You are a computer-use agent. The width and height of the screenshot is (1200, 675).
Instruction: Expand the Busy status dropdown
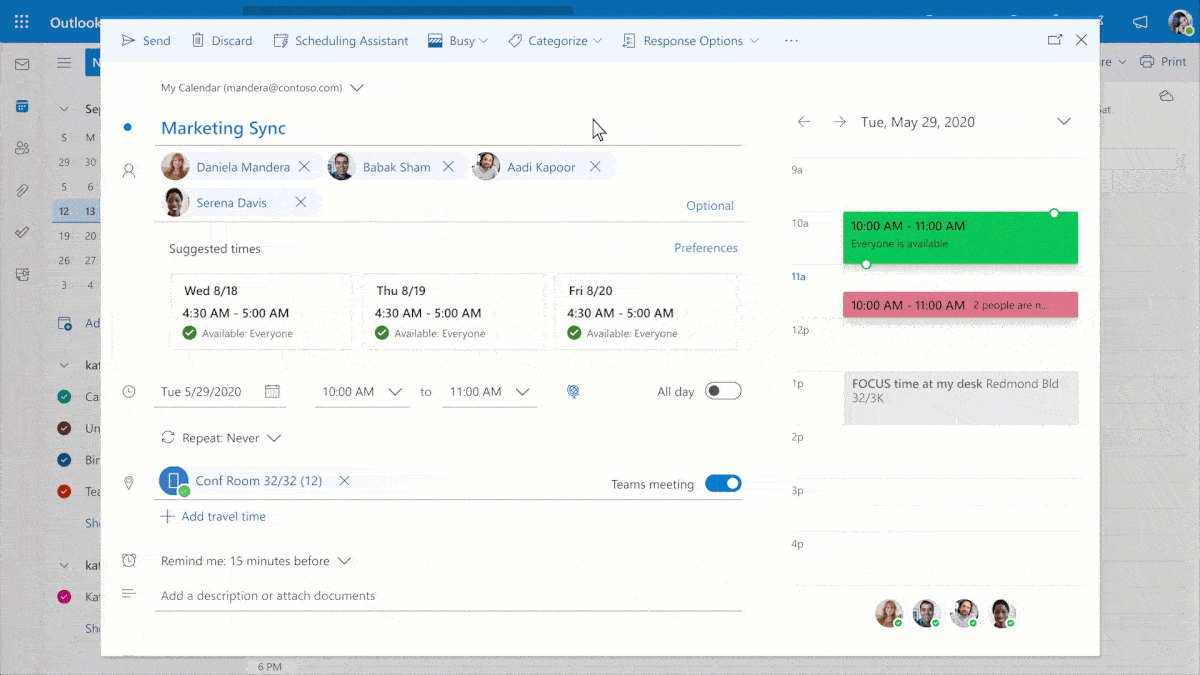click(458, 40)
